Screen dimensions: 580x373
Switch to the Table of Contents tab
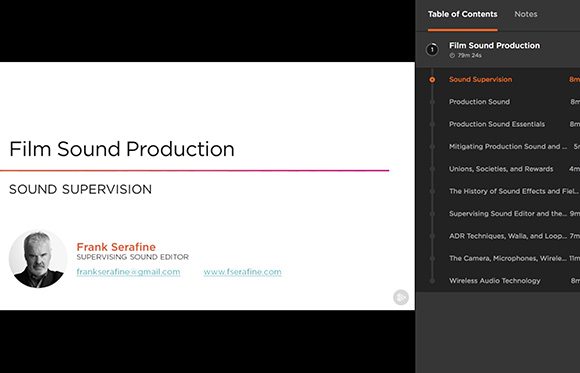462,14
